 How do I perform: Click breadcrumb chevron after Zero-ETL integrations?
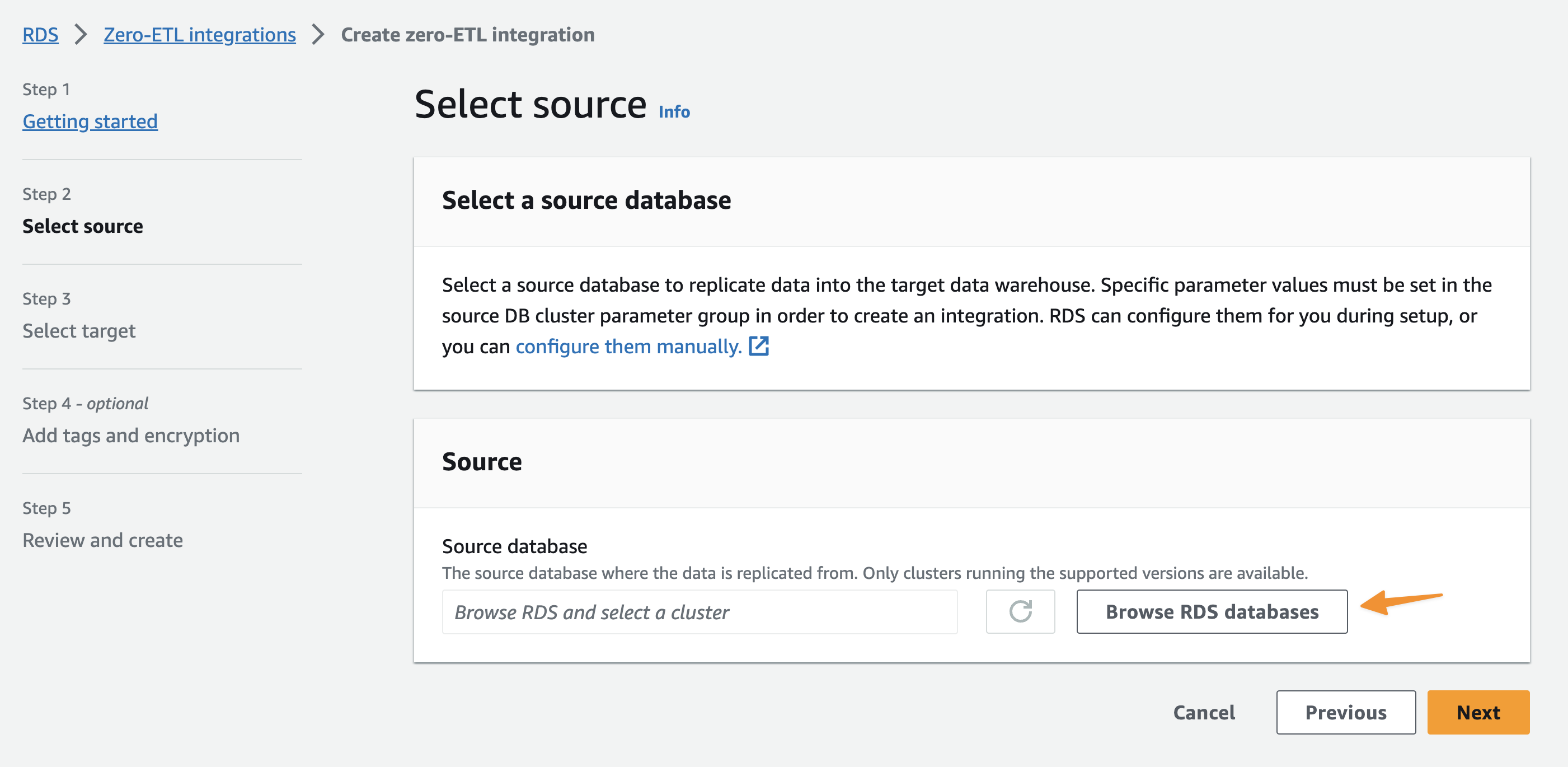click(x=318, y=35)
